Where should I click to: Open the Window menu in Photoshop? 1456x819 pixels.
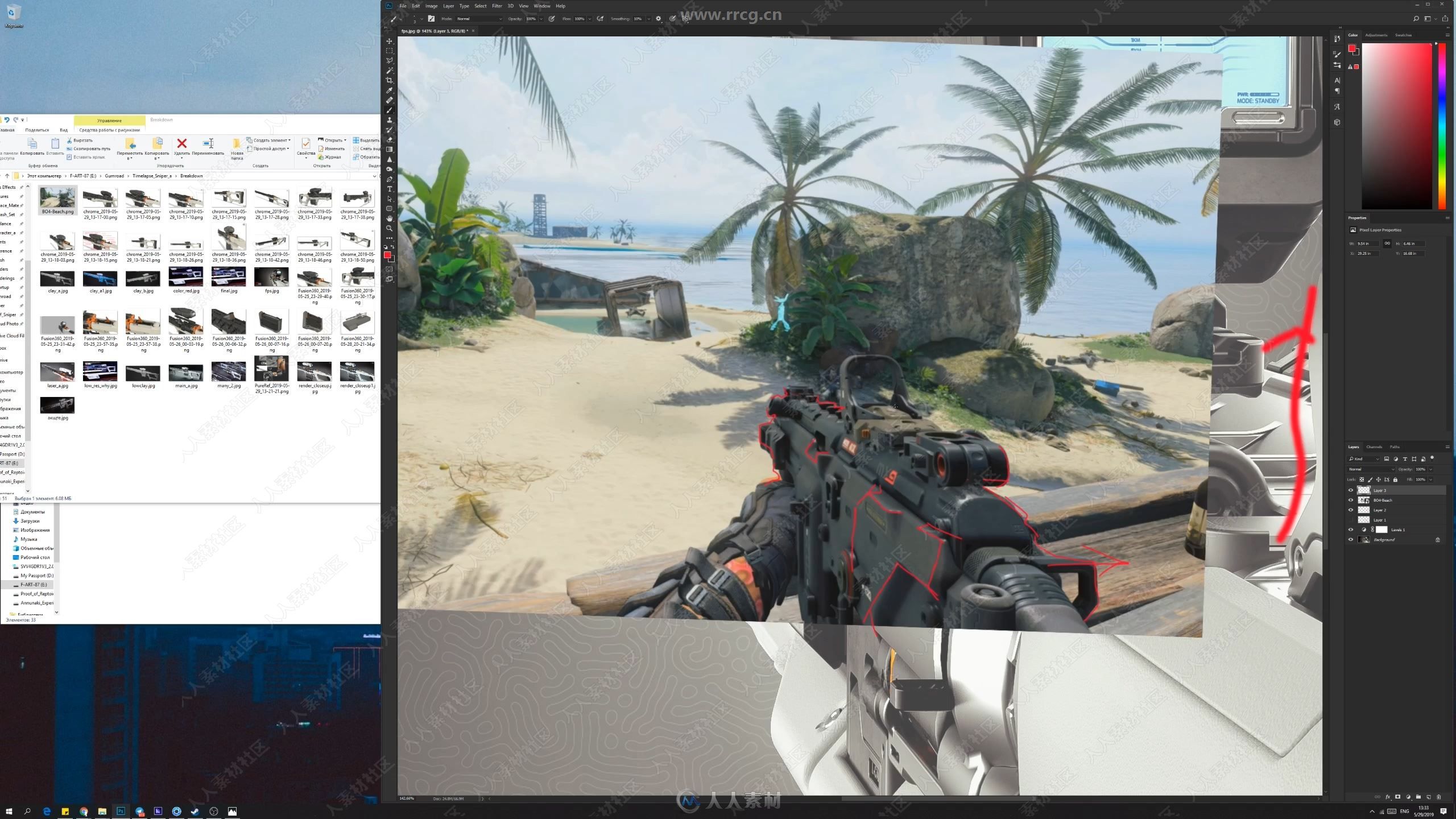[542, 6]
